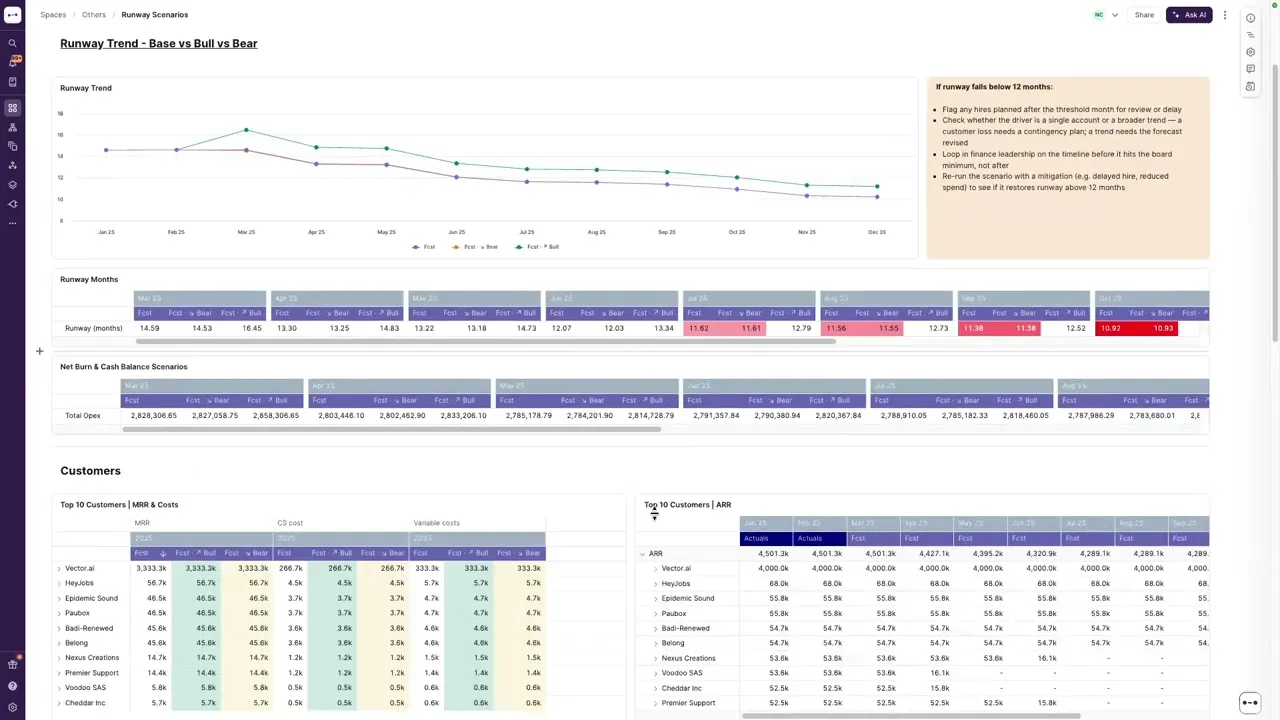Image resolution: width=1280 pixels, height=720 pixels.
Task: Select the dashboard grid icon in sidebar
Action: pyautogui.click(x=12, y=108)
